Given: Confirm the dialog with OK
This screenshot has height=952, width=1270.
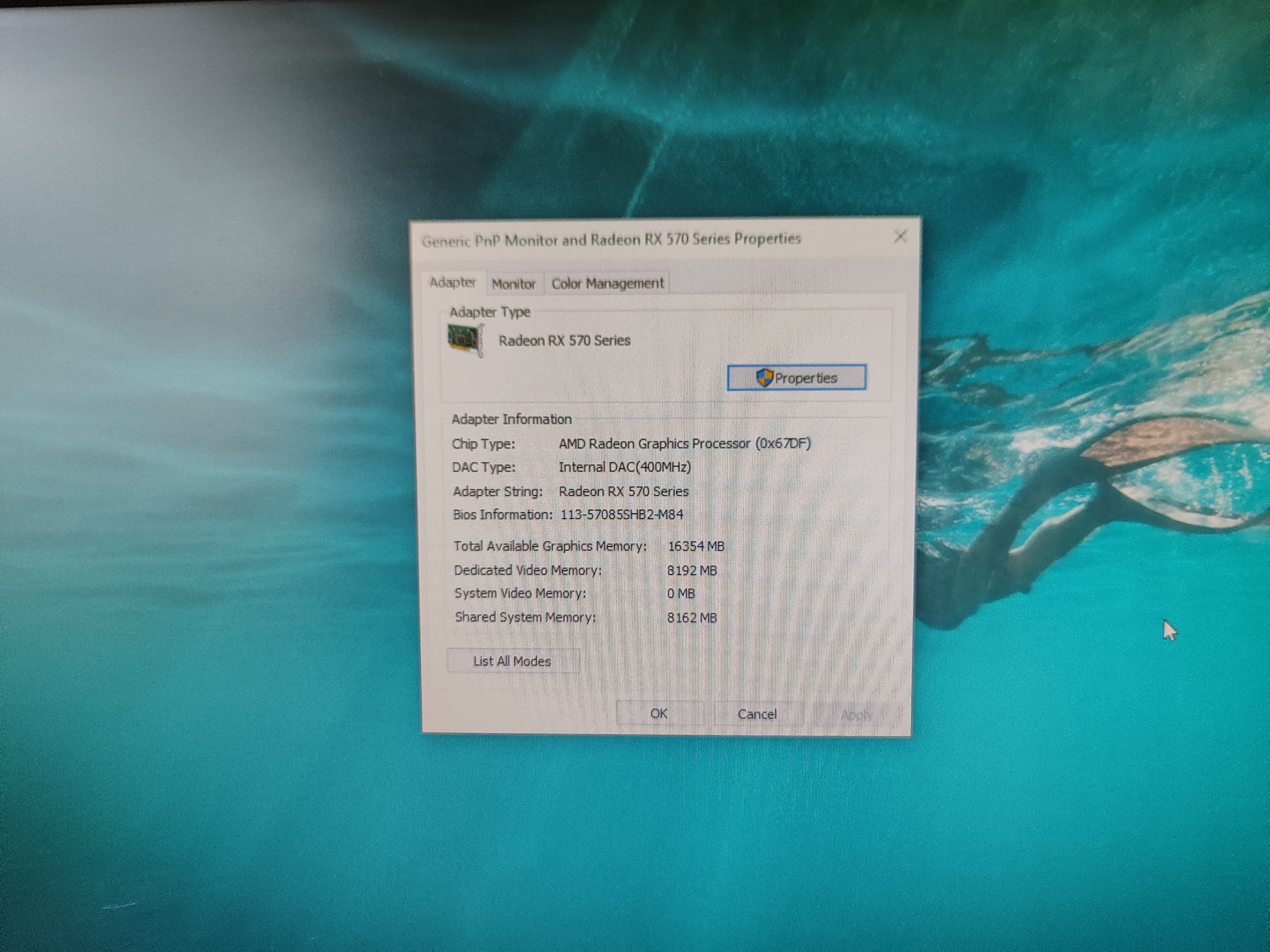Looking at the screenshot, I should [x=659, y=714].
